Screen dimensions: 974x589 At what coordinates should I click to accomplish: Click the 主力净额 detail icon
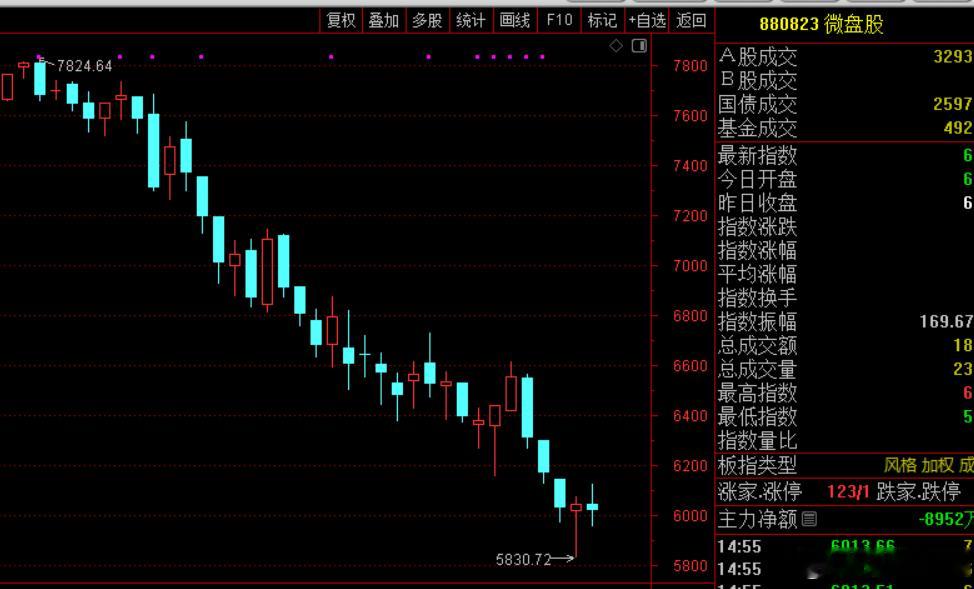809,519
